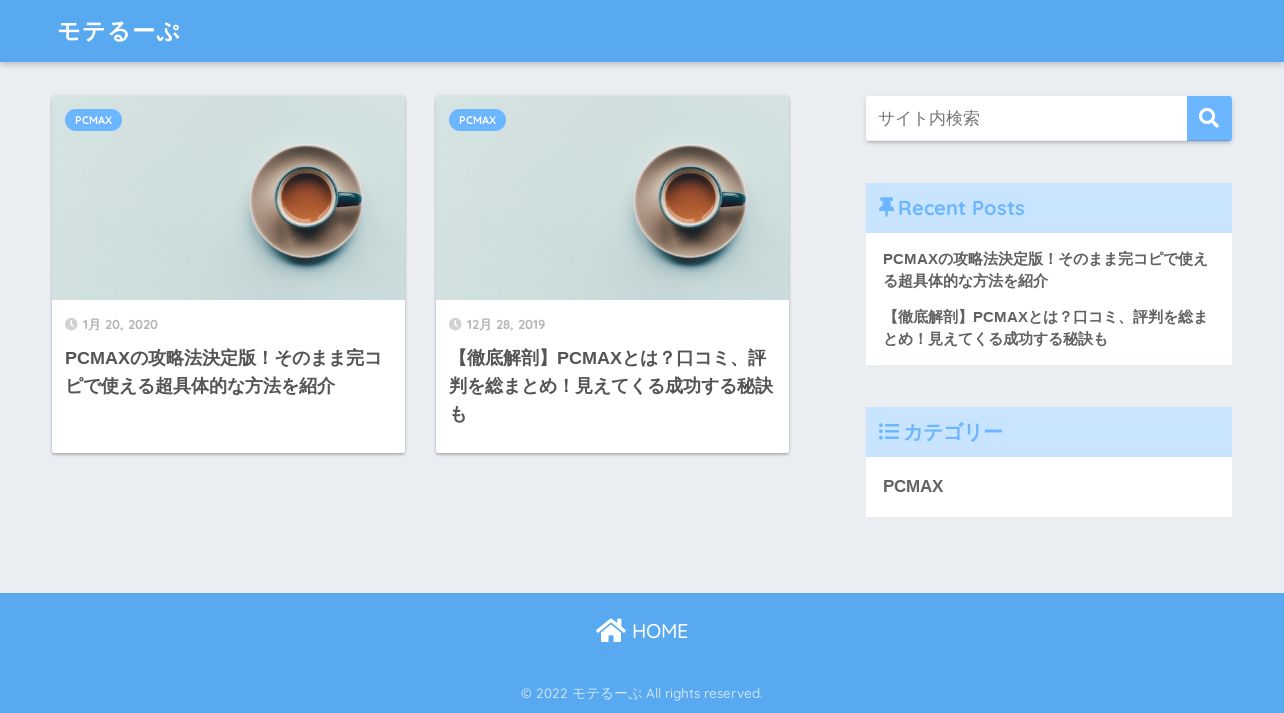Click date text 12月 28, 2019
The width and height of the screenshot is (1284, 713).
pos(506,324)
